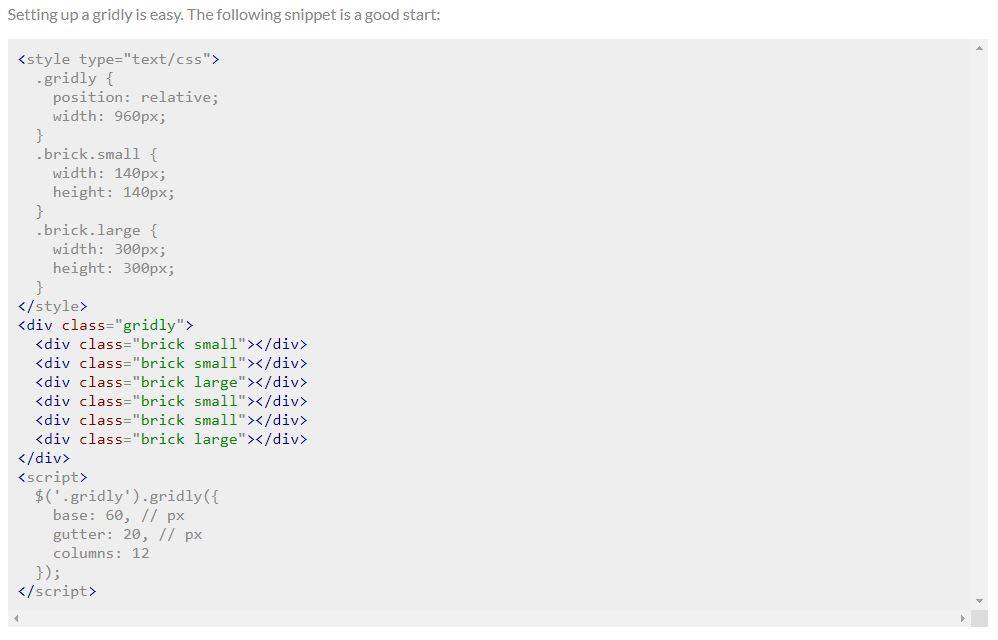Click the 'gutter: 20, // px' line
998x640 pixels.
(x=127, y=534)
